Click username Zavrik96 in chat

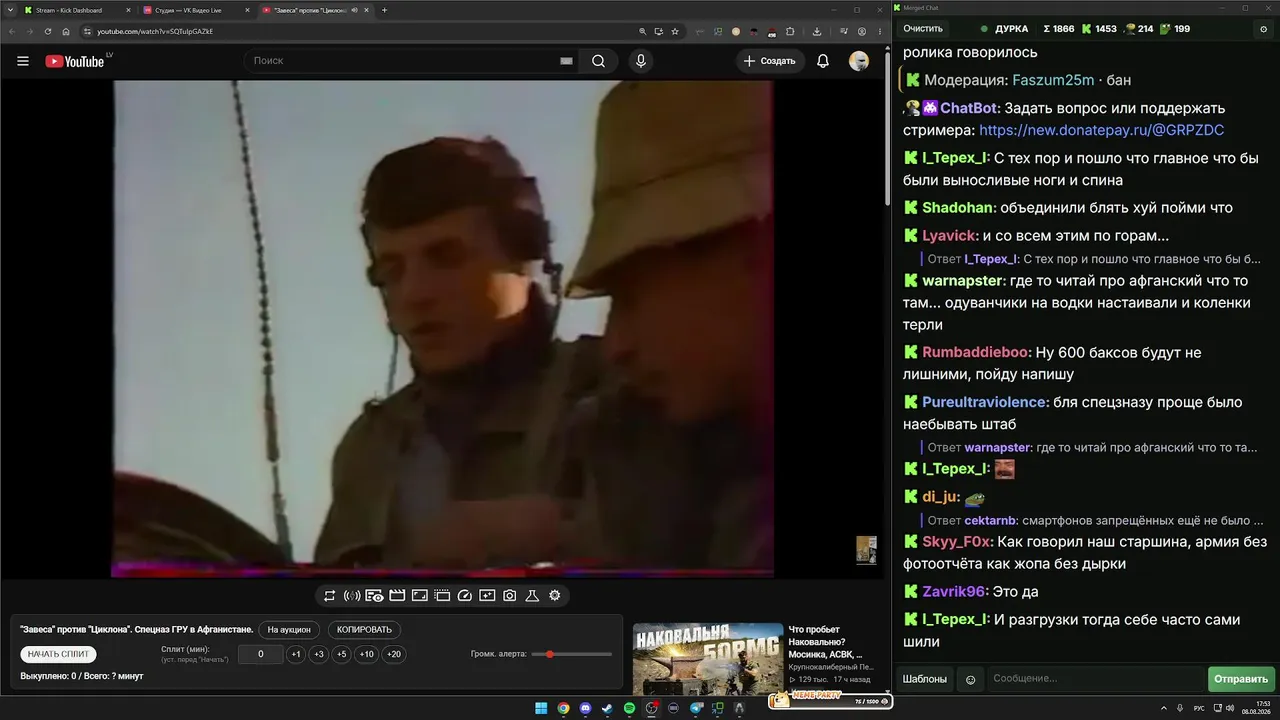click(x=954, y=591)
